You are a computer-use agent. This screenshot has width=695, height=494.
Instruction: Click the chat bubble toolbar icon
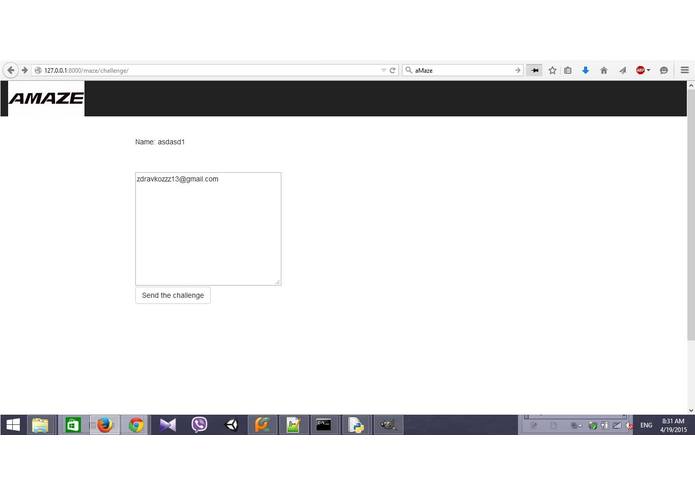(x=664, y=70)
